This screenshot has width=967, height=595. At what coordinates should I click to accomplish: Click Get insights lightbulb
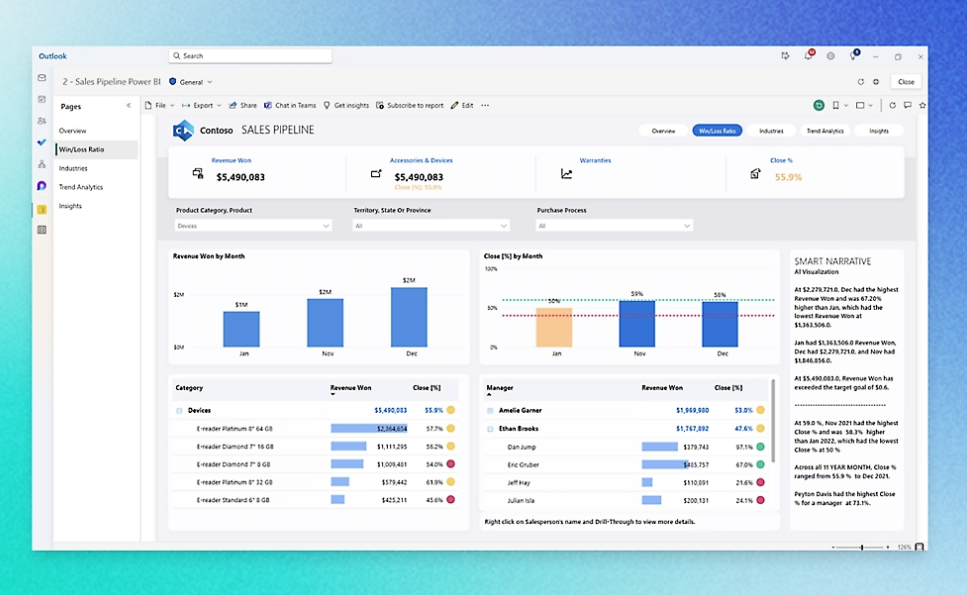pyautogui.click(x=346, y=105)
